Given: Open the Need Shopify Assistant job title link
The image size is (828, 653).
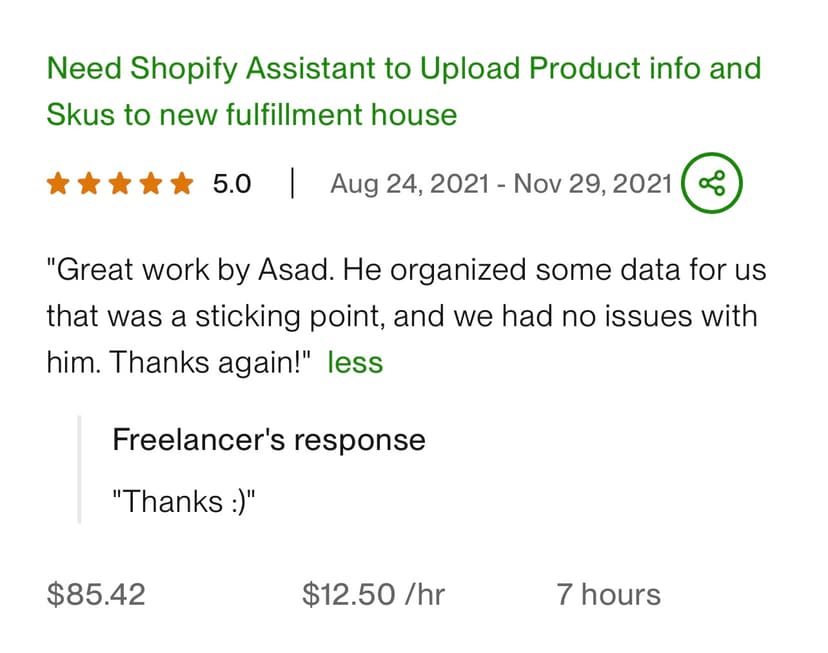Looking at the screenshot, I should [x=404, y=91].
